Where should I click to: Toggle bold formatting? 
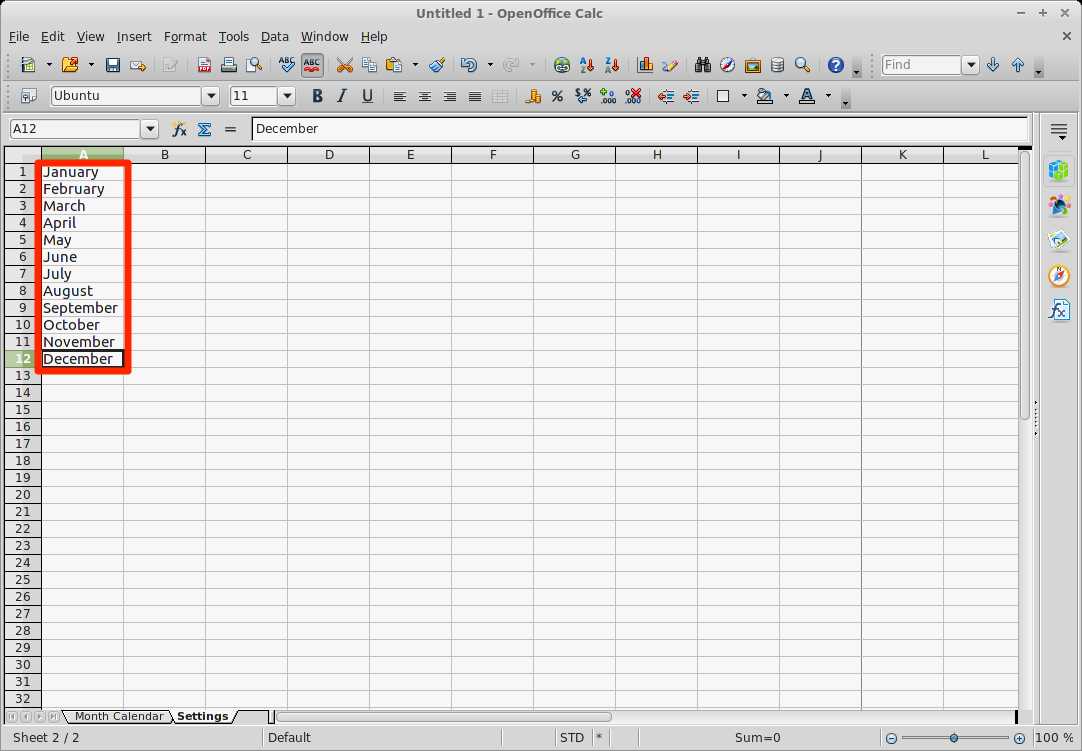coord(316,96)
